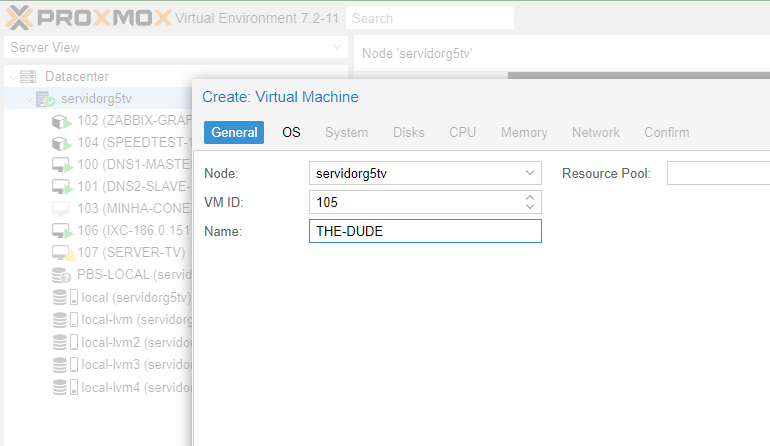Select the local-lvm3 storage entry

[136, 364]
